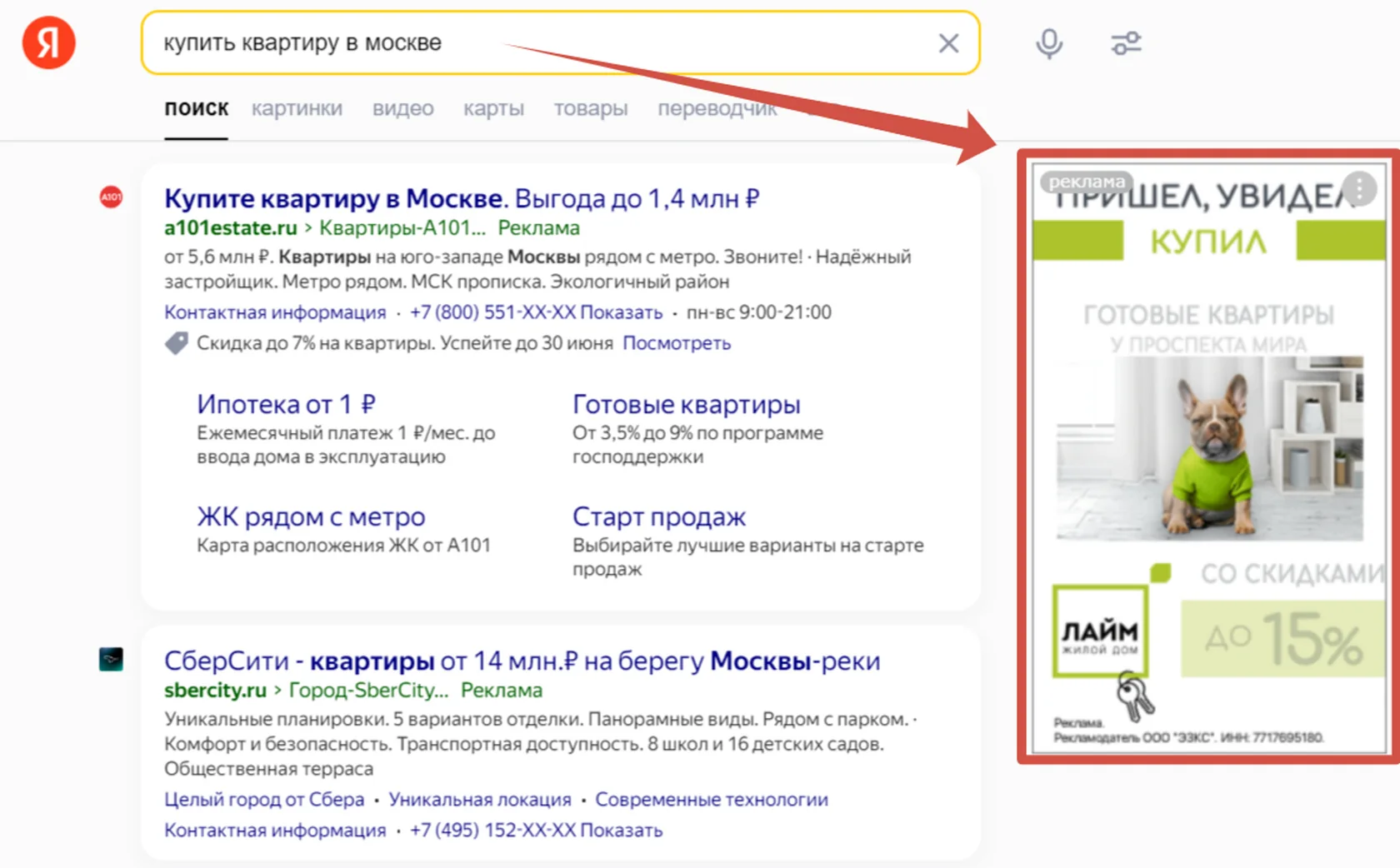The image size is (1400, 868).
Task: Click the ЛАЙМ жилой дом logo
Action: [1100, 631]
